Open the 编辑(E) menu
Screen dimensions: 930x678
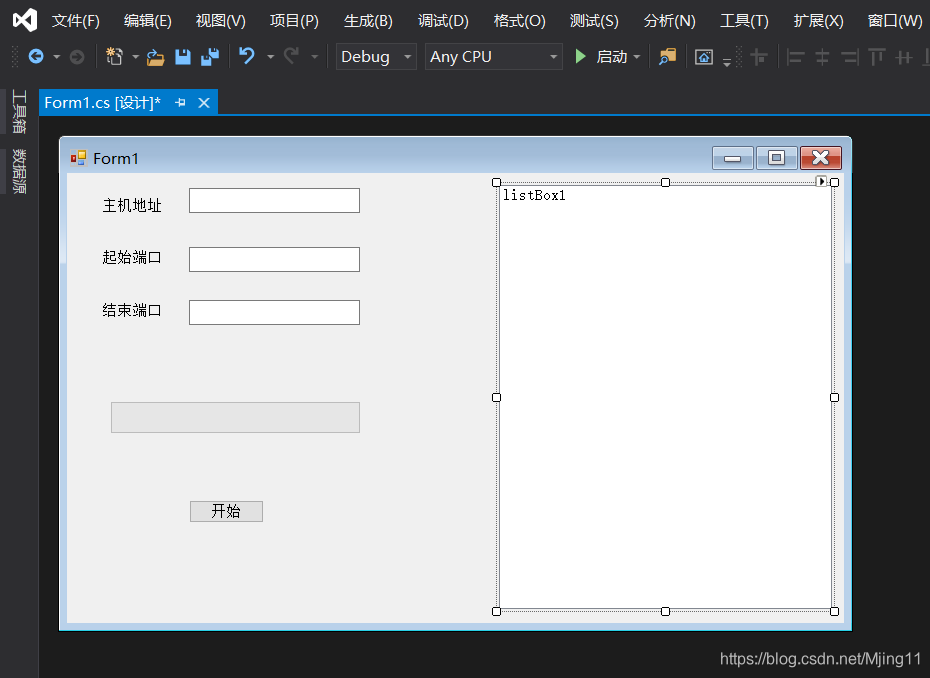pyautogui.click(x=148, y=21)
